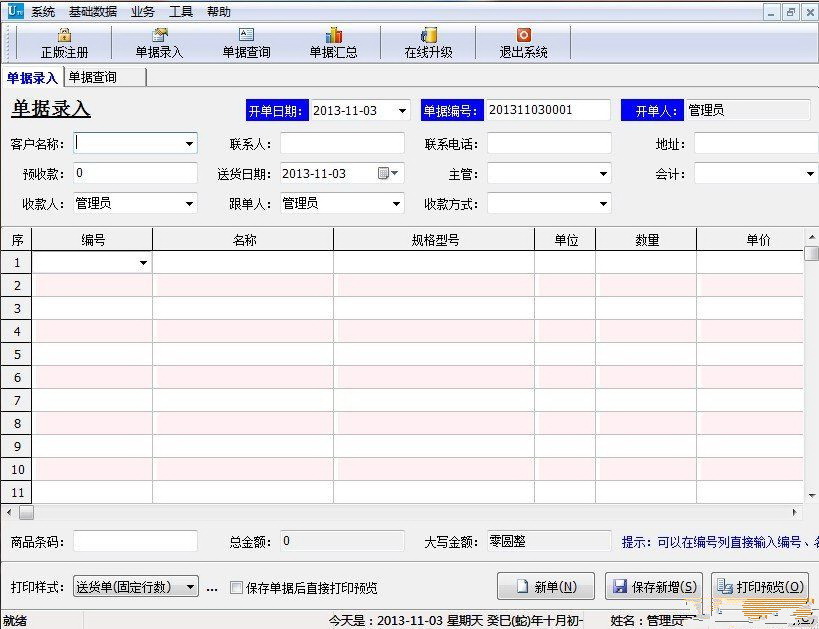Focus the 商品条码 input field

tap(135, 541)
